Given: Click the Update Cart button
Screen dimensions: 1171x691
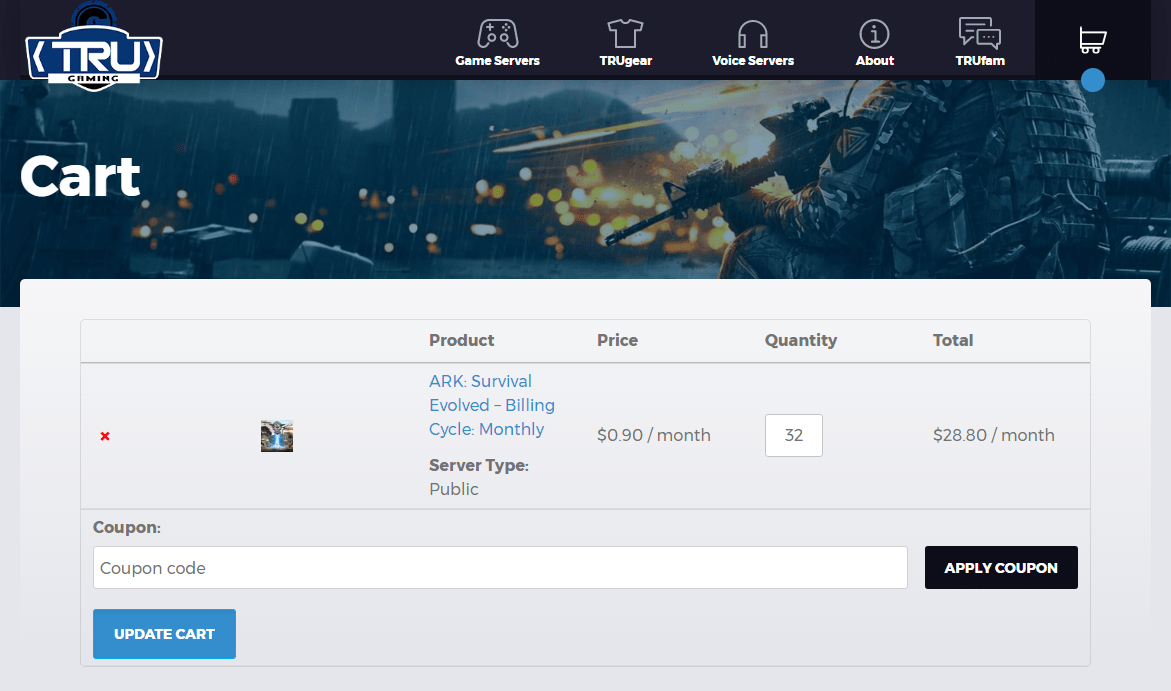Looking at the screenshot, I should [x=164, y=634].
